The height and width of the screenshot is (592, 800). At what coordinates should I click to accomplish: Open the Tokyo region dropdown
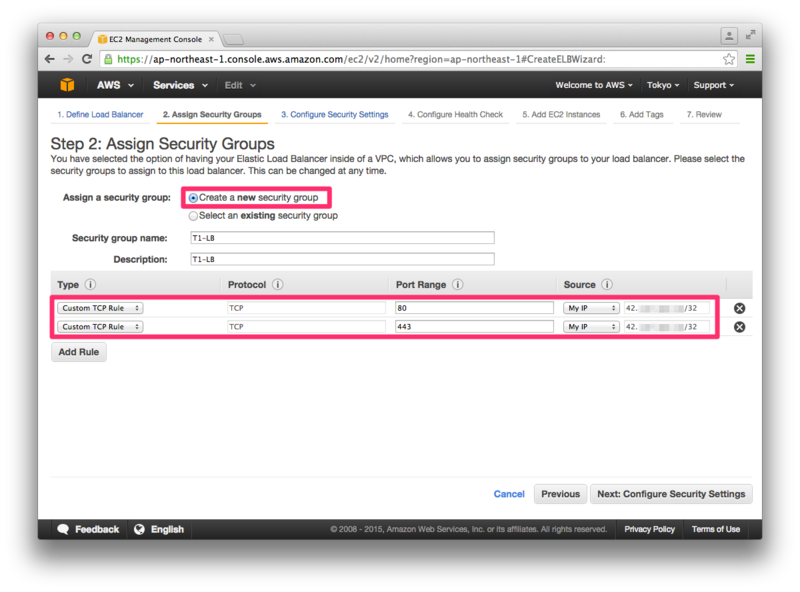[x=663, y=85]
